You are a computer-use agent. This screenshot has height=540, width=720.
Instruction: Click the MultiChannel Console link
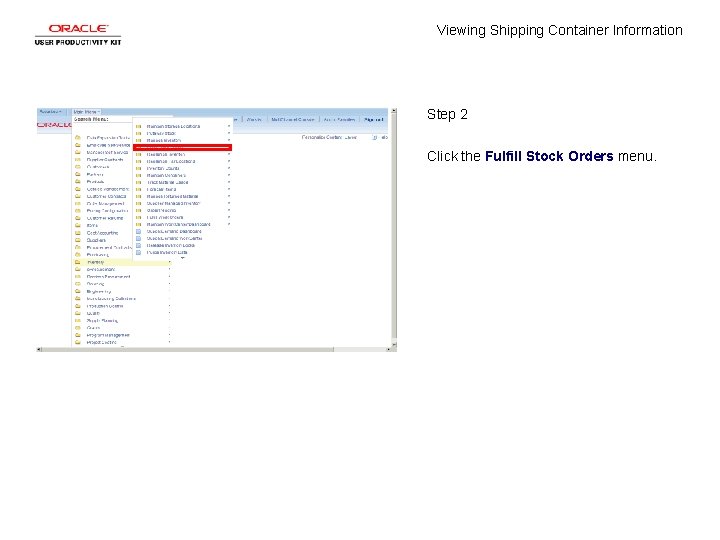pyautogui.click(x=292, y=119)
